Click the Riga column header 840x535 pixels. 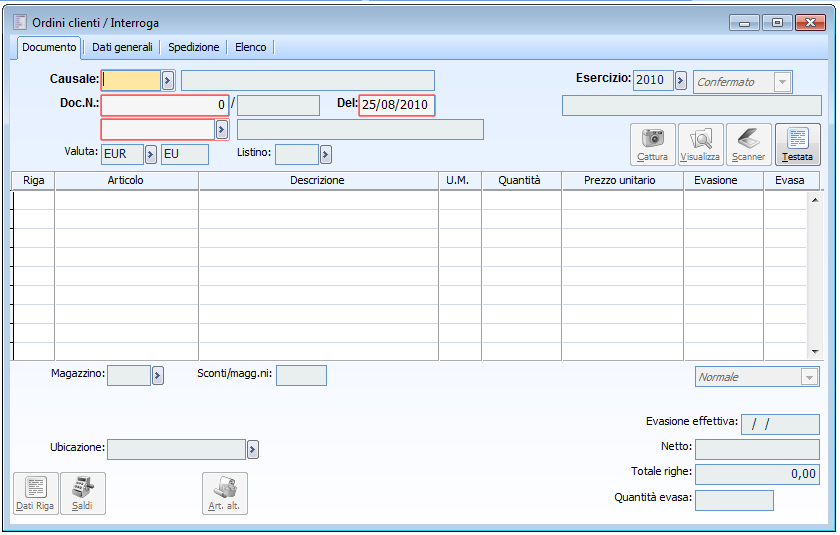[33, 180]
